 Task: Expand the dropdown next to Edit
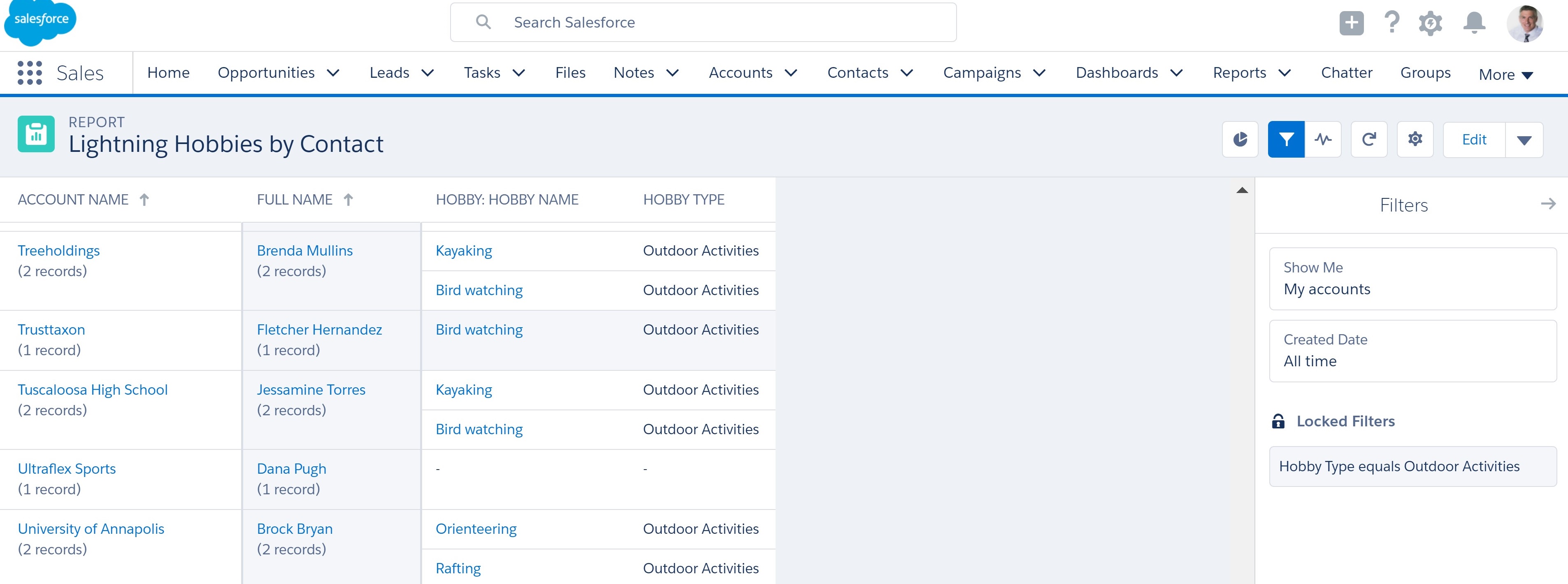[1524, 140]
